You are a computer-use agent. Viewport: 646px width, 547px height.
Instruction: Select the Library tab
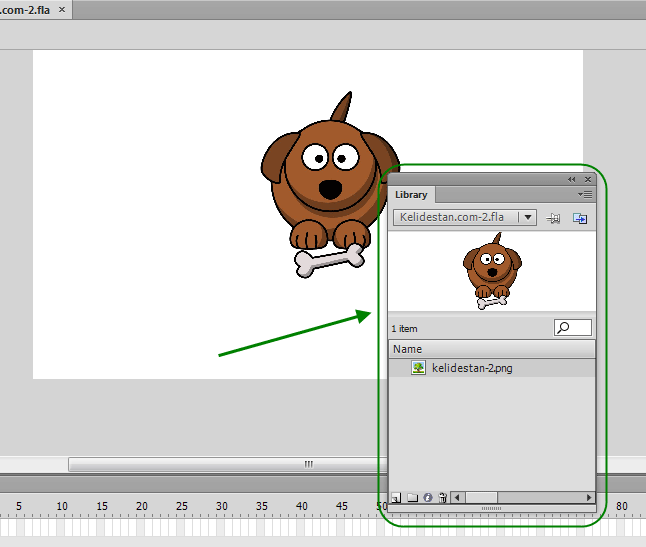(411, 194)
